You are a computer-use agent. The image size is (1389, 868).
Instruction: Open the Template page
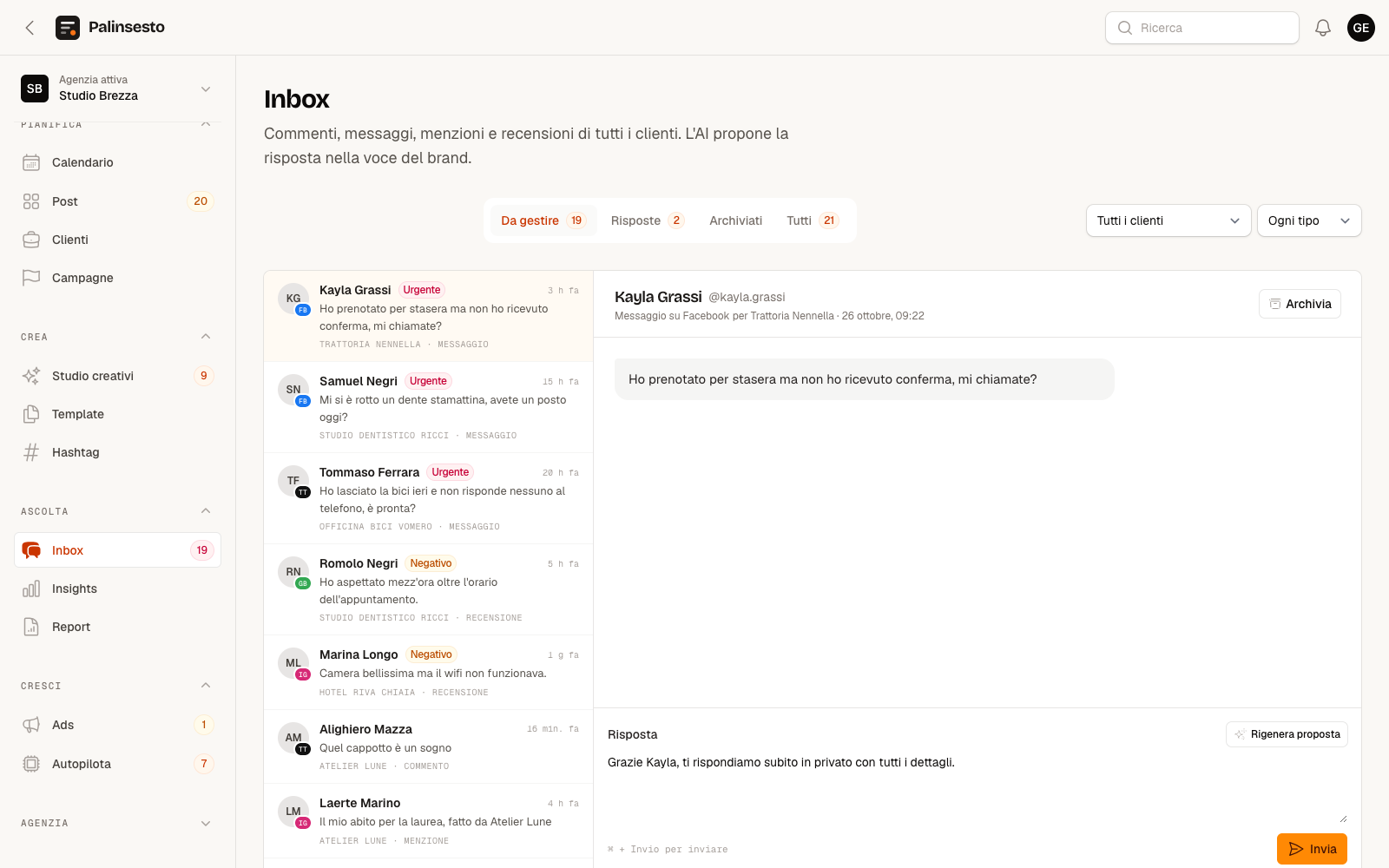pos(118,414)
